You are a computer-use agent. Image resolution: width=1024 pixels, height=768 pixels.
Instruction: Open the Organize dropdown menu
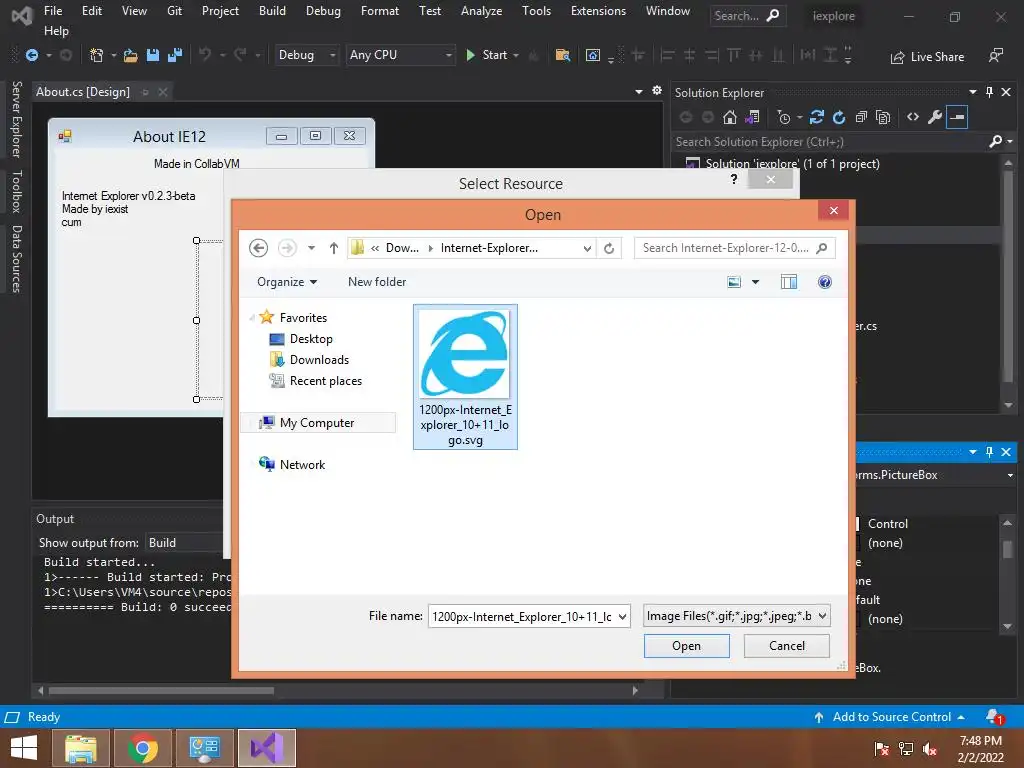point(287,282)
